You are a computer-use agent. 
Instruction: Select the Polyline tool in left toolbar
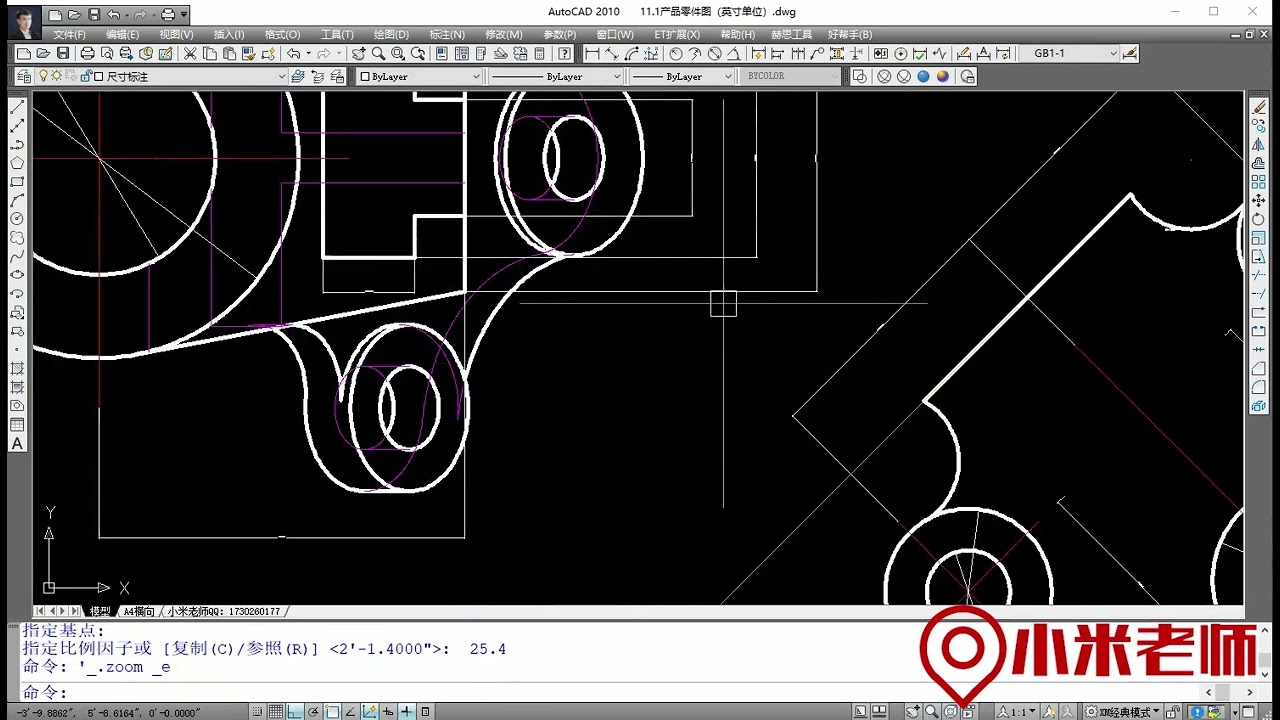click(x=17, y=145)
